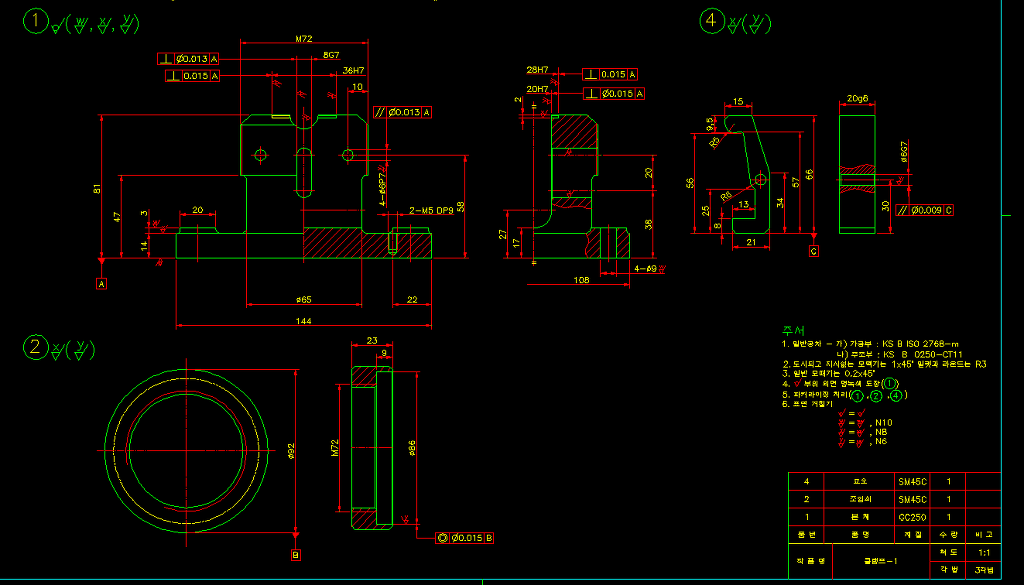Click the N10 roughness grade entry
This screenshot has width=1024, height=585.
point(884,422)
